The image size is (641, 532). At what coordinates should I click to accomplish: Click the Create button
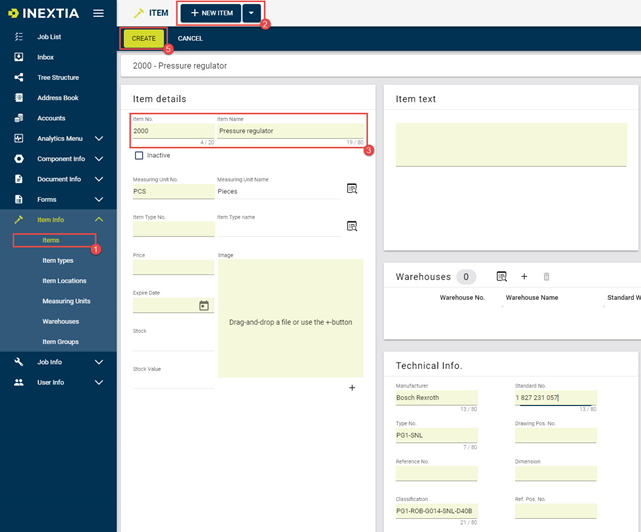pyautogui.click(x=143, y=38)
